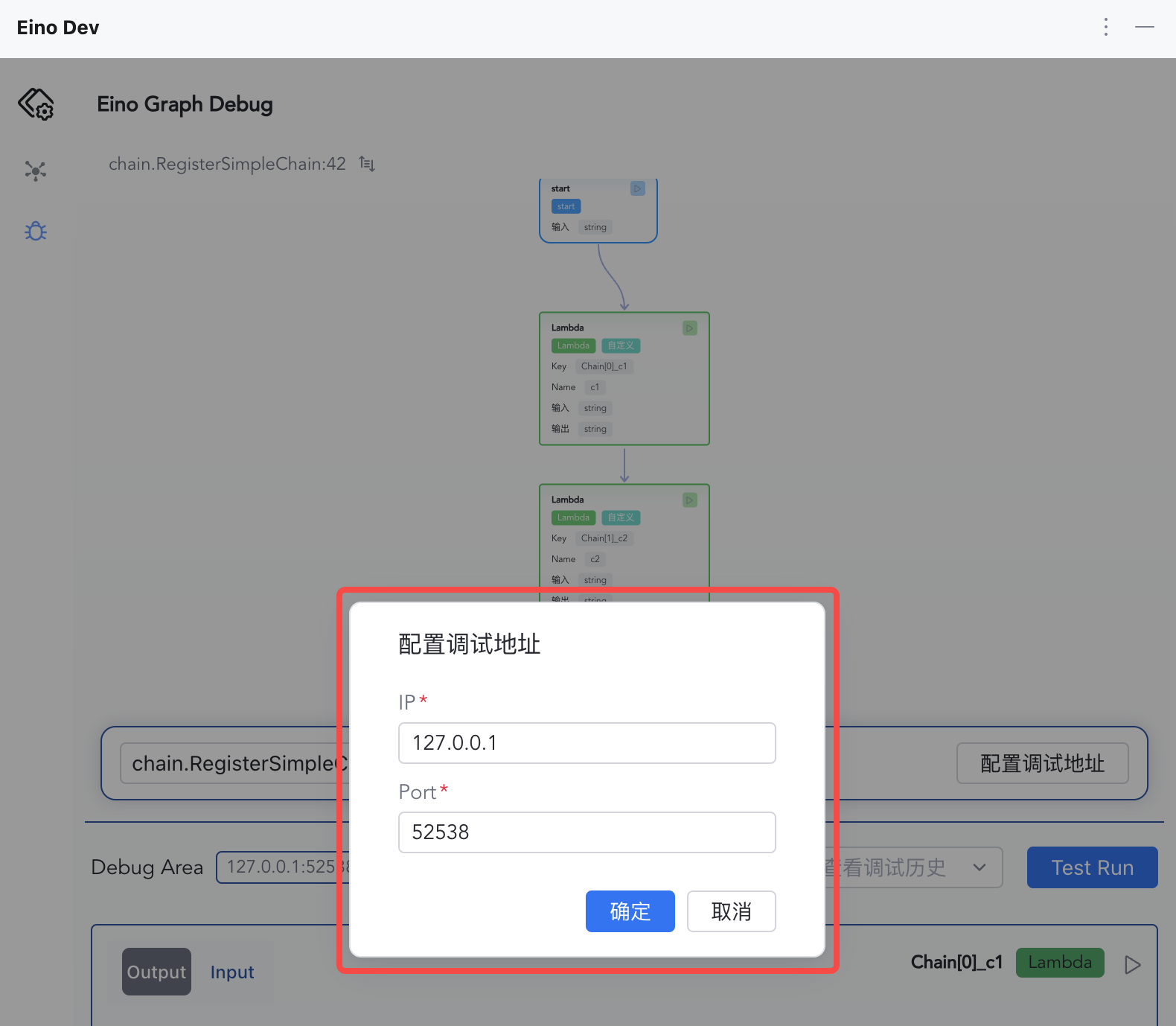Minimize the Eino Dev panel
This screenshot has height=1026, width=1176.
click(x=1144, y=28)
